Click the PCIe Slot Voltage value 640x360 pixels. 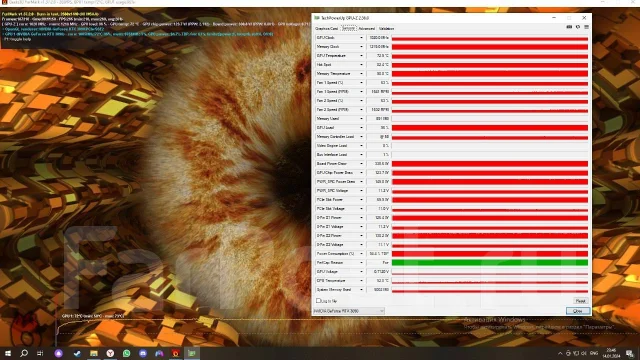click(x=378, y=209)
